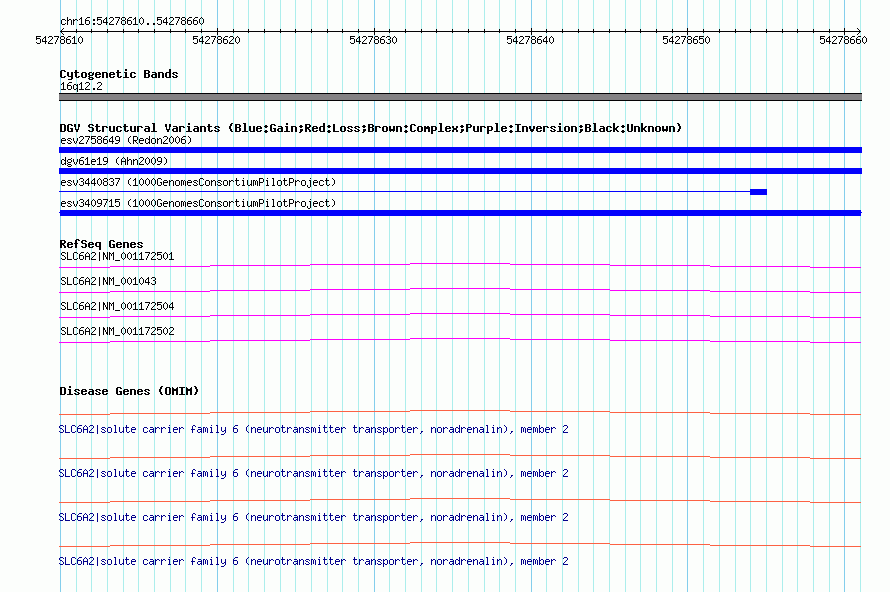Select the gray 16q12.2 cytogenetic band bar
The height and width of the screenshot is (592, 890).
[x=460, y=97]
